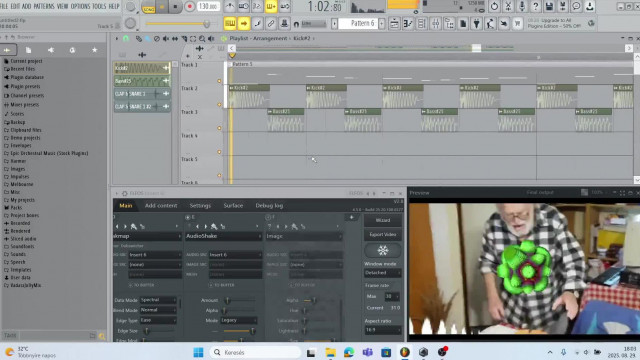Enable step editing mode
640x360 pixels.
coord(258,24)
